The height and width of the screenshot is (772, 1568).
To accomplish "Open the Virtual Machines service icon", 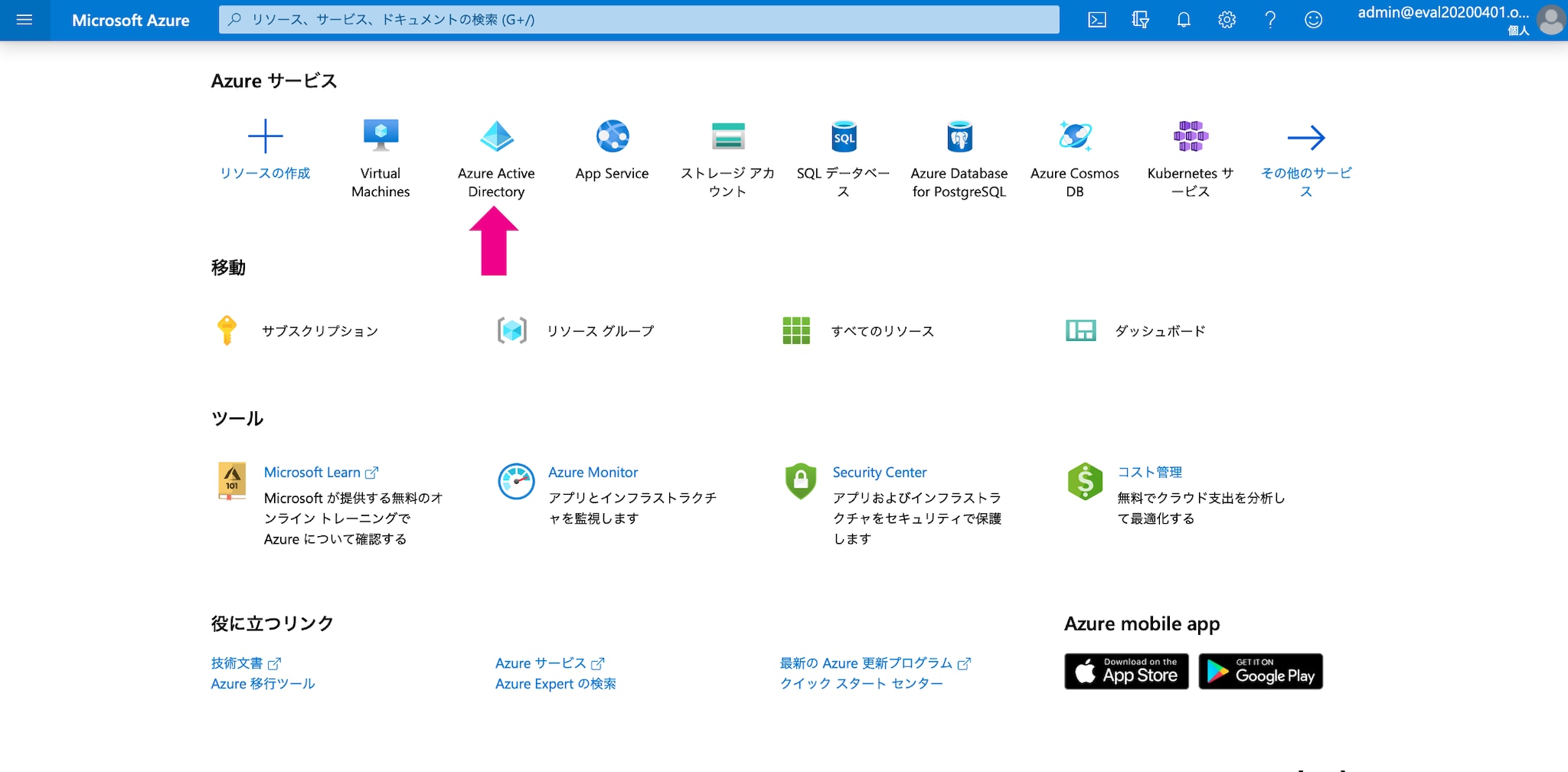I will coord(381,136).
